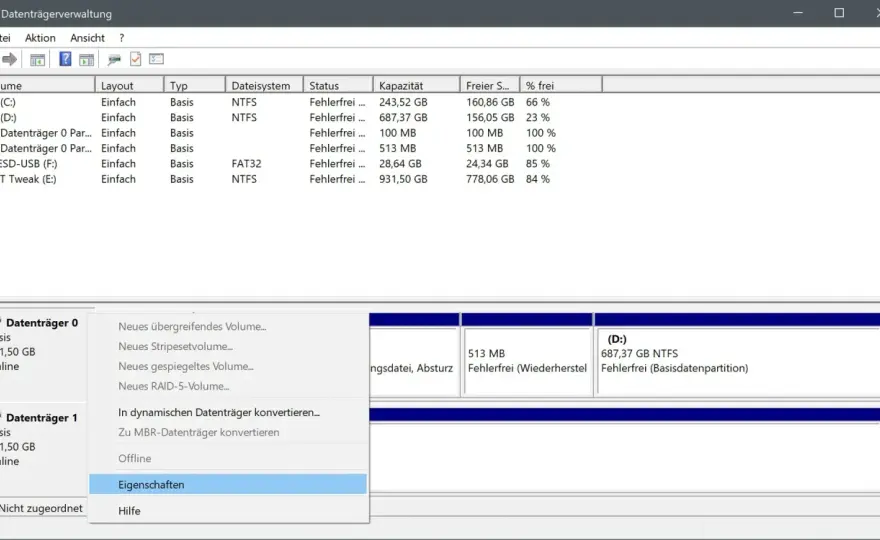Click the show/hide action pane icon
The image size is (880, 540).
coord(86,59)
